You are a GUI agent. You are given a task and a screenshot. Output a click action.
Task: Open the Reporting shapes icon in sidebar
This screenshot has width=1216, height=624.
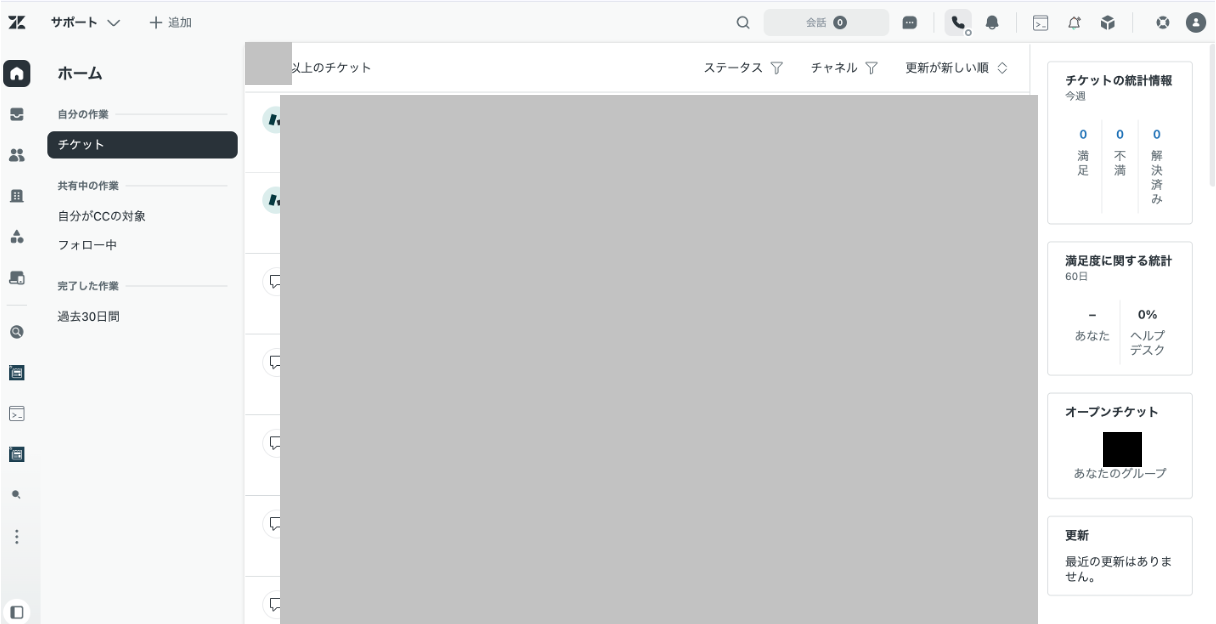tap(17, 237)
